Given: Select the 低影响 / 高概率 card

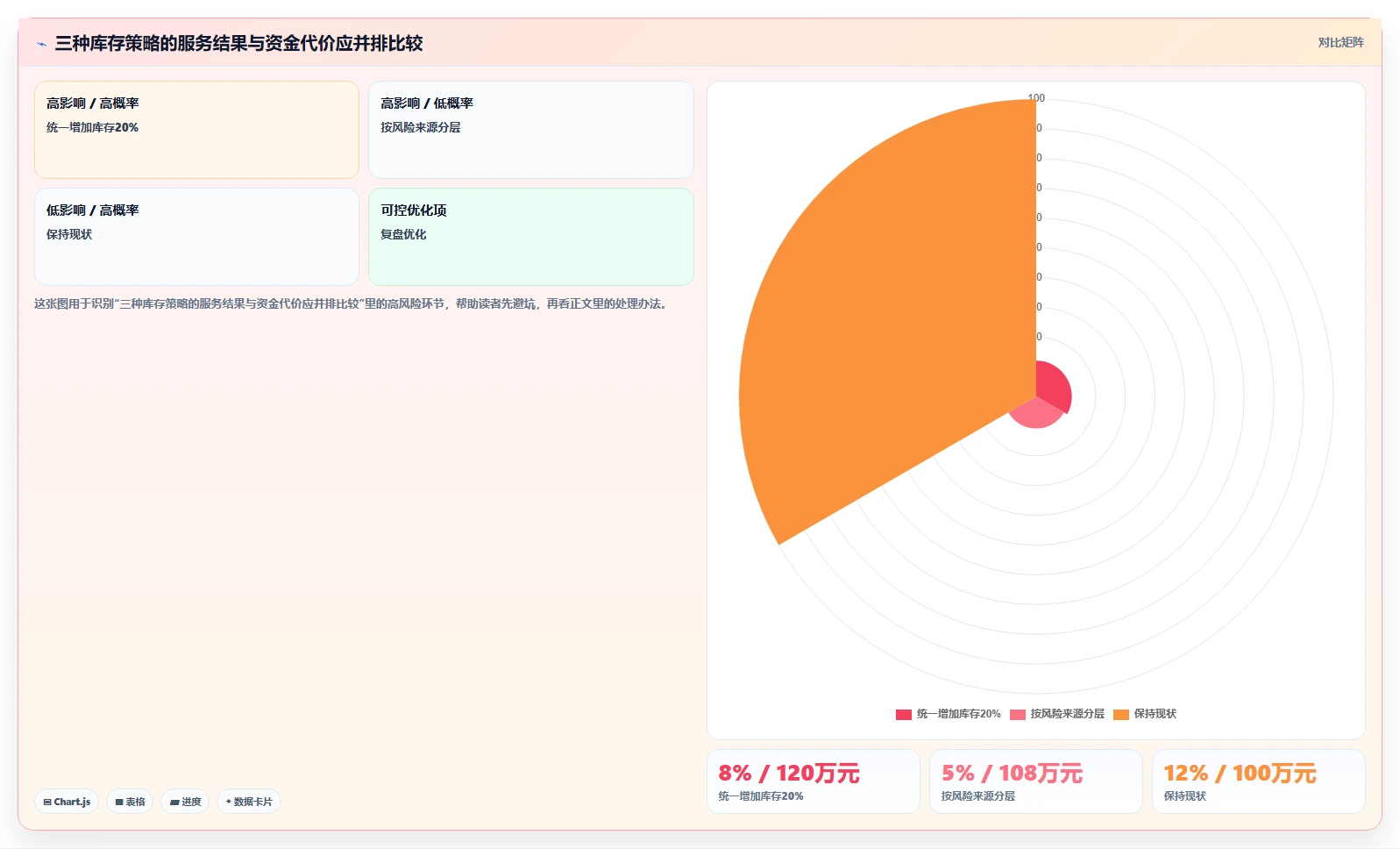Looking at the screenshot, I should [196, 237].
